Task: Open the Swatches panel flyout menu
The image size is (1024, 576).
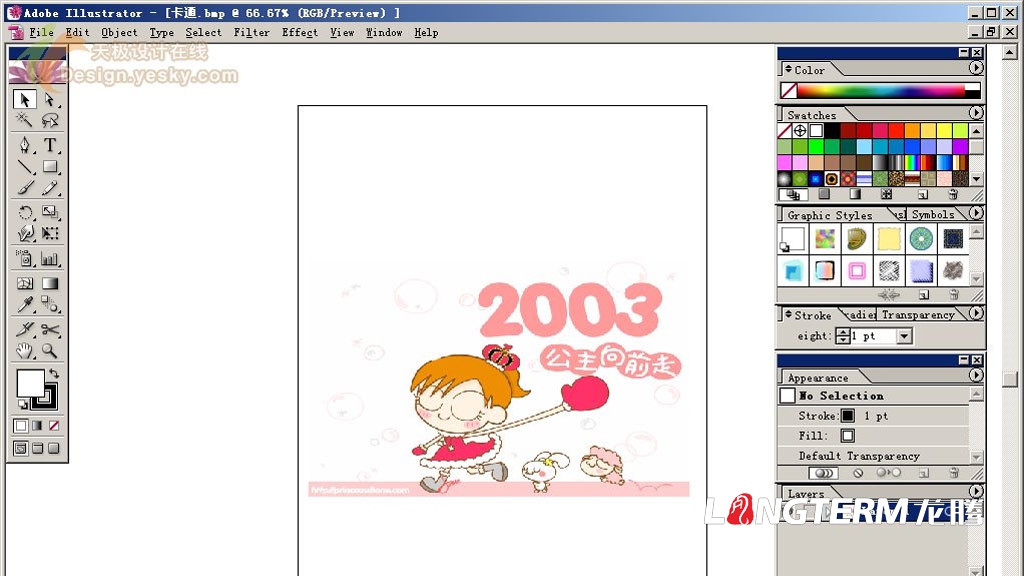Action: 976,114
